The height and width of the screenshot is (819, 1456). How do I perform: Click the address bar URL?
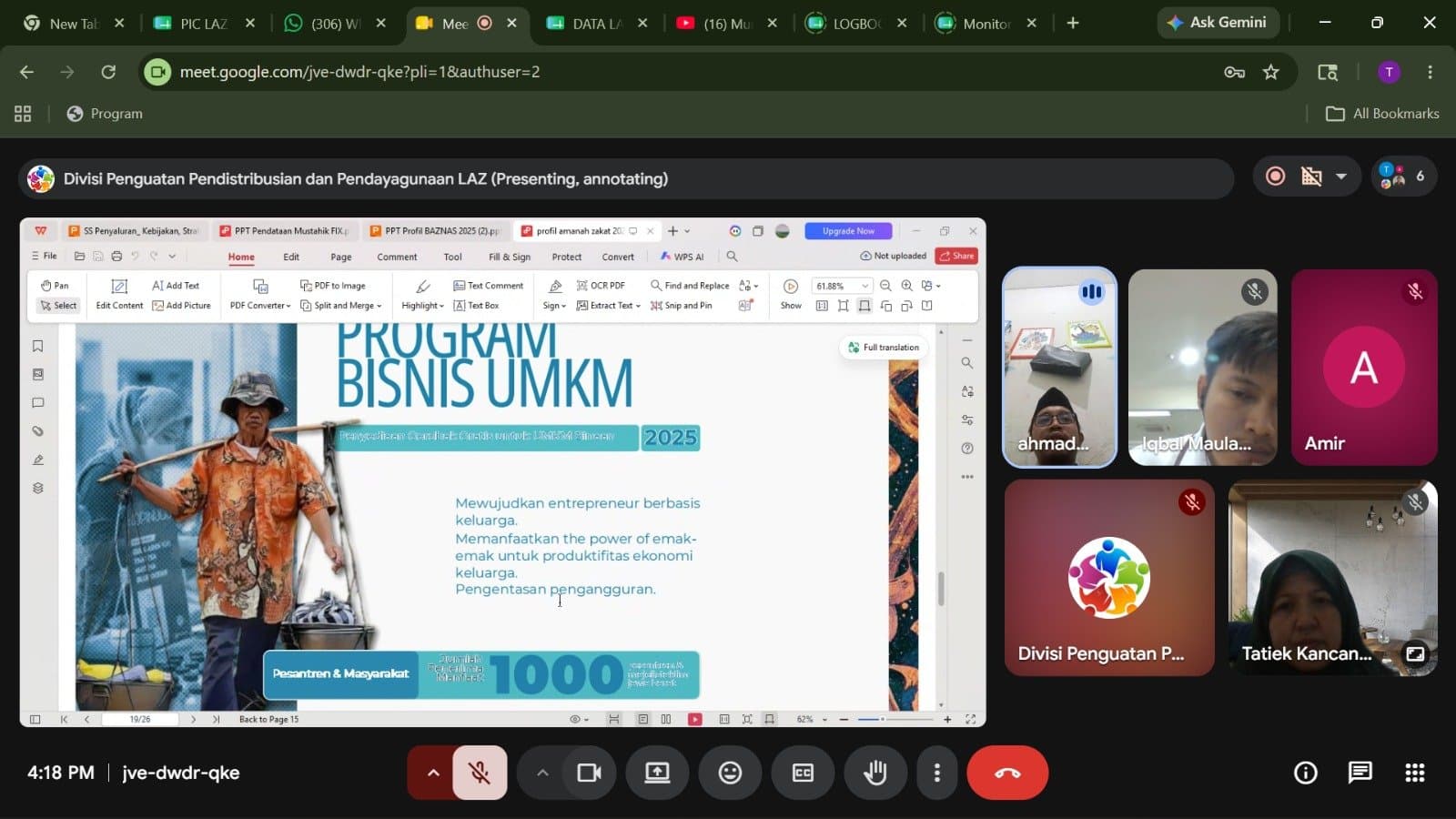(359, 72)
